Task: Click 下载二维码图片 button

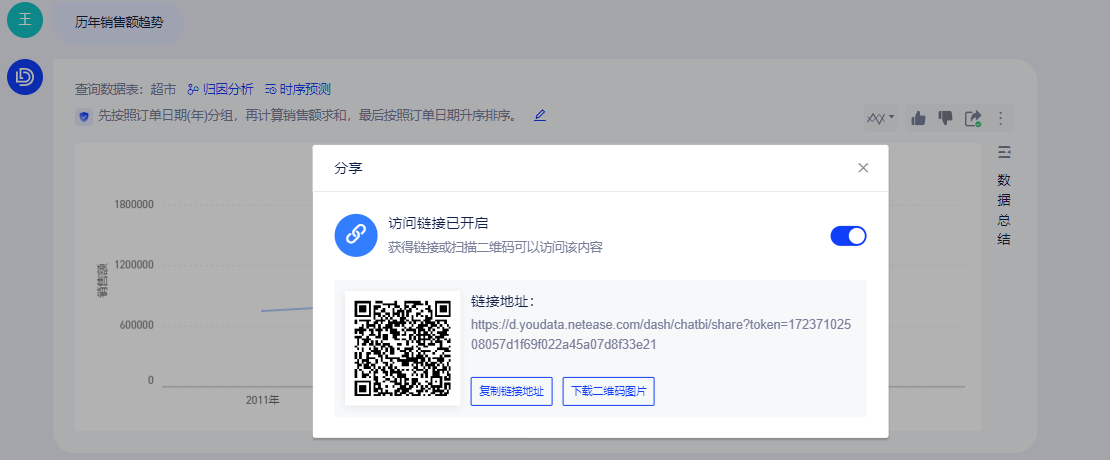Action: (x=608, y=392)
